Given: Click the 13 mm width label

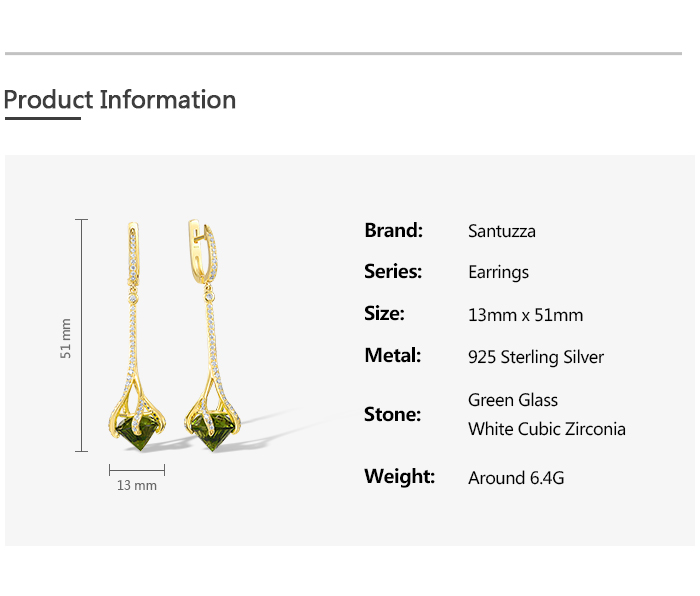Looking at the screenshot, I should click(137, 485).
